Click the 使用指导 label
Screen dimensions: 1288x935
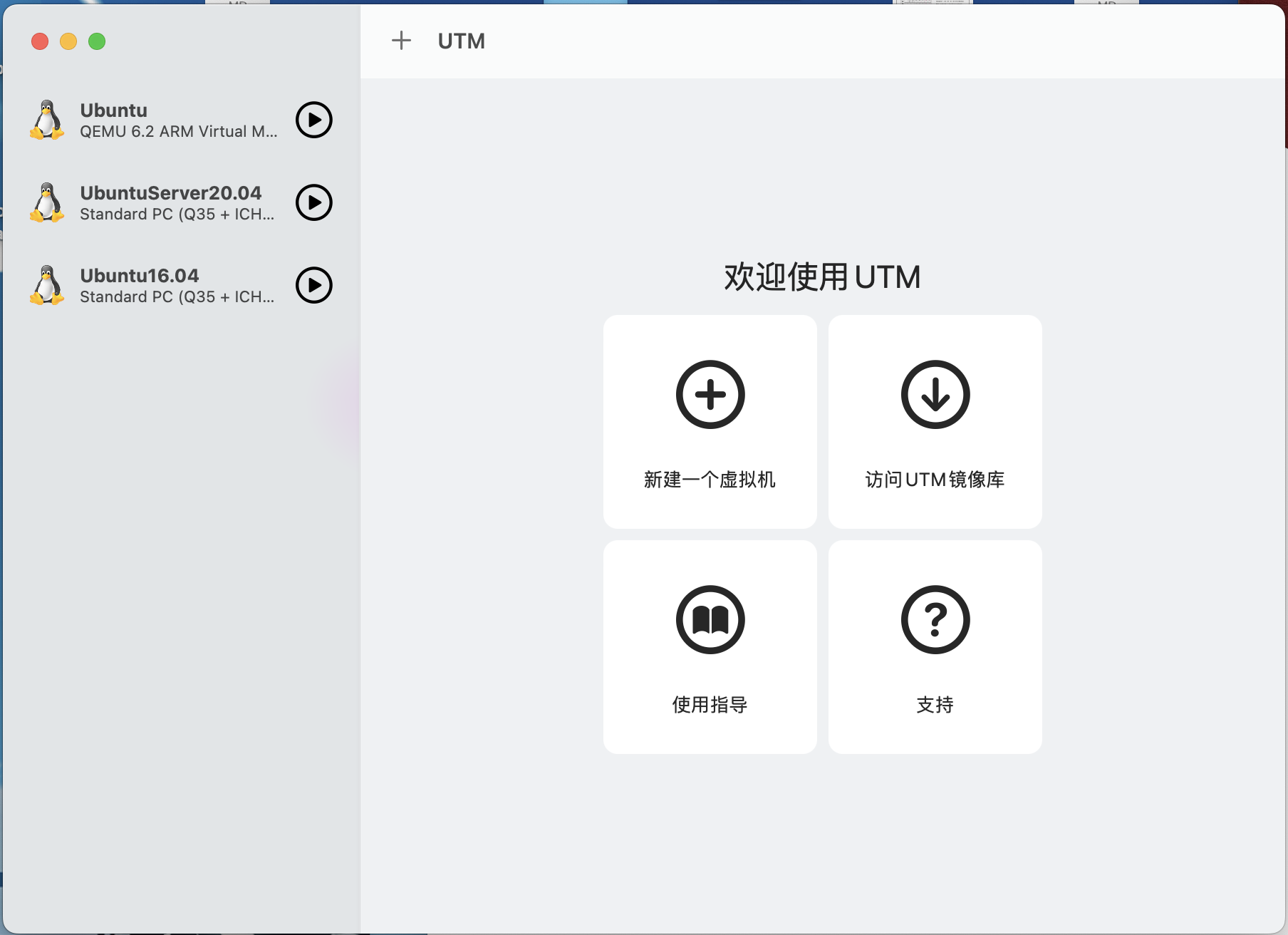tap(710, 705)
